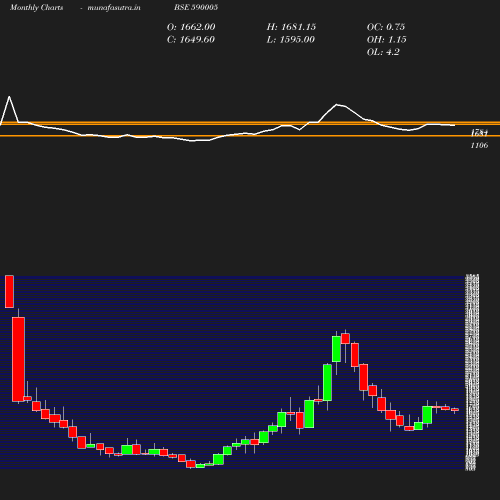Click the low value "L: 1595.00"

(x=291, y=40)
